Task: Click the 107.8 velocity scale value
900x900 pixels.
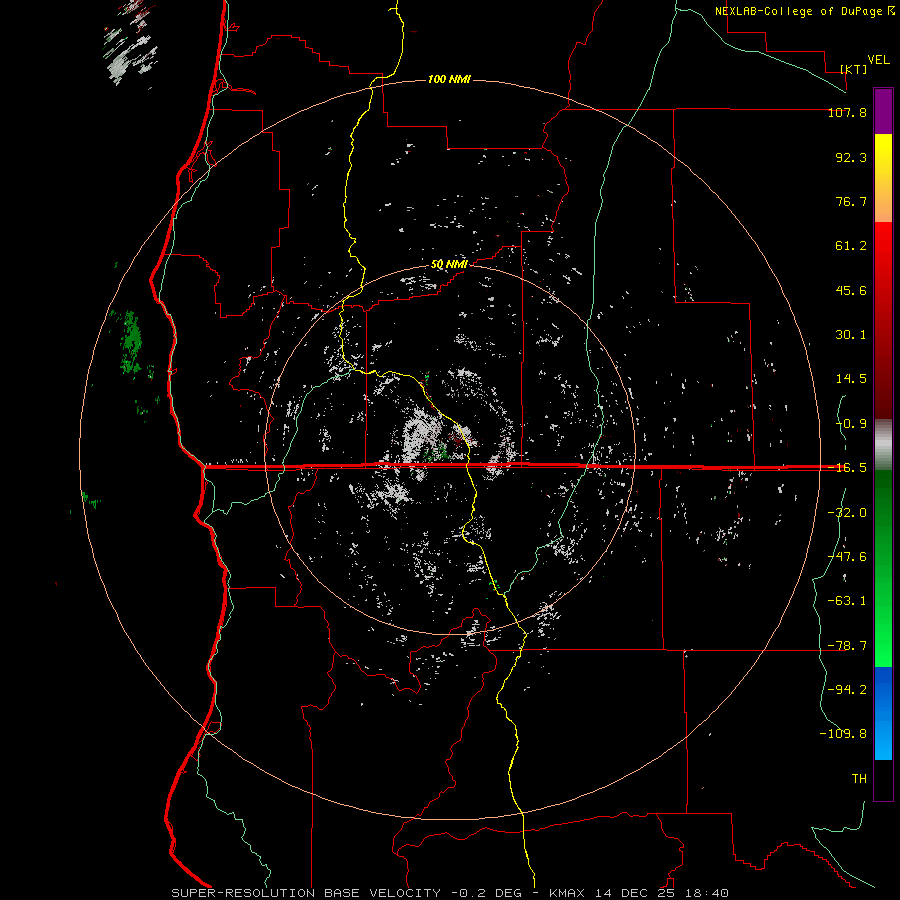Action: (x=847, y=112)
